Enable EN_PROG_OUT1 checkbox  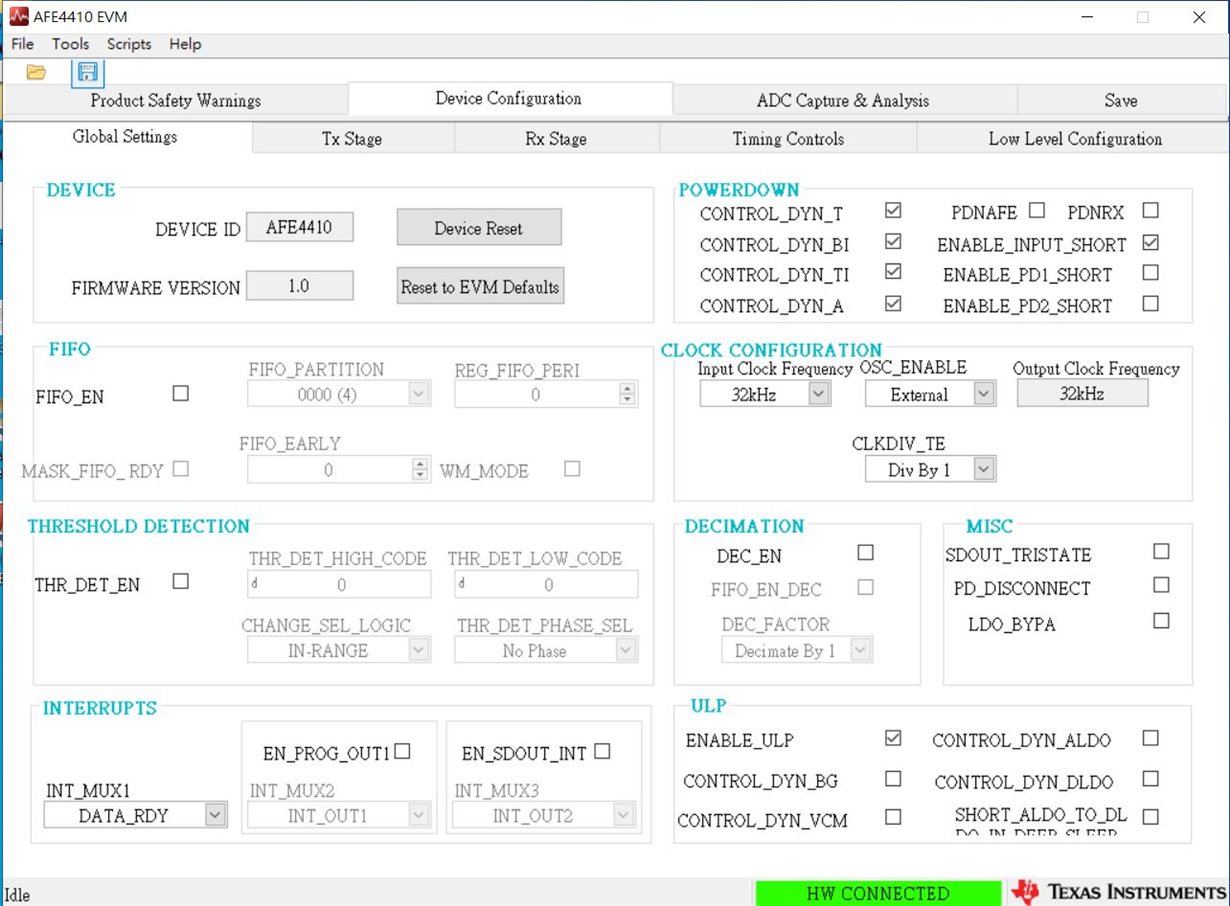point(402,752)
